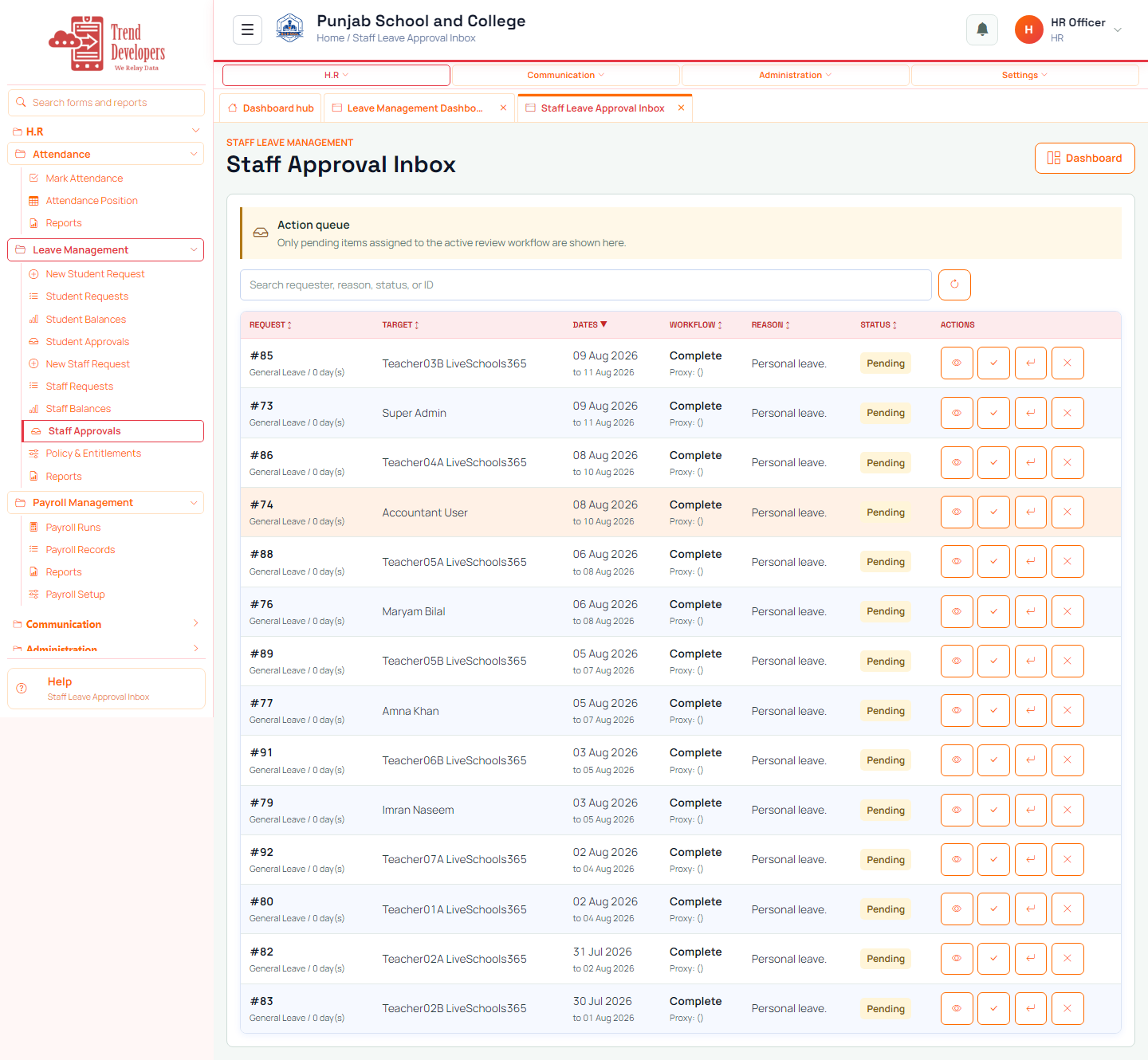The width and height of the screenshot is (1148, 1060).
Task: Open the Help panel link
Action: click(x=106, y=689)
